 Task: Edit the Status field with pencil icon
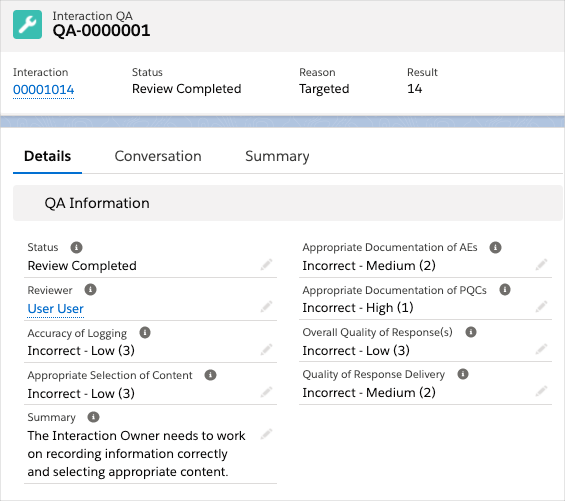click(266, 265)
